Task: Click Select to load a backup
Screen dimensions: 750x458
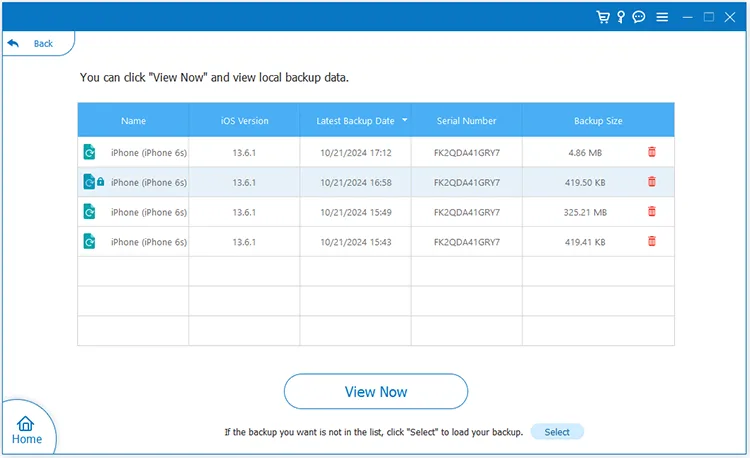Action: click(557, 432)
